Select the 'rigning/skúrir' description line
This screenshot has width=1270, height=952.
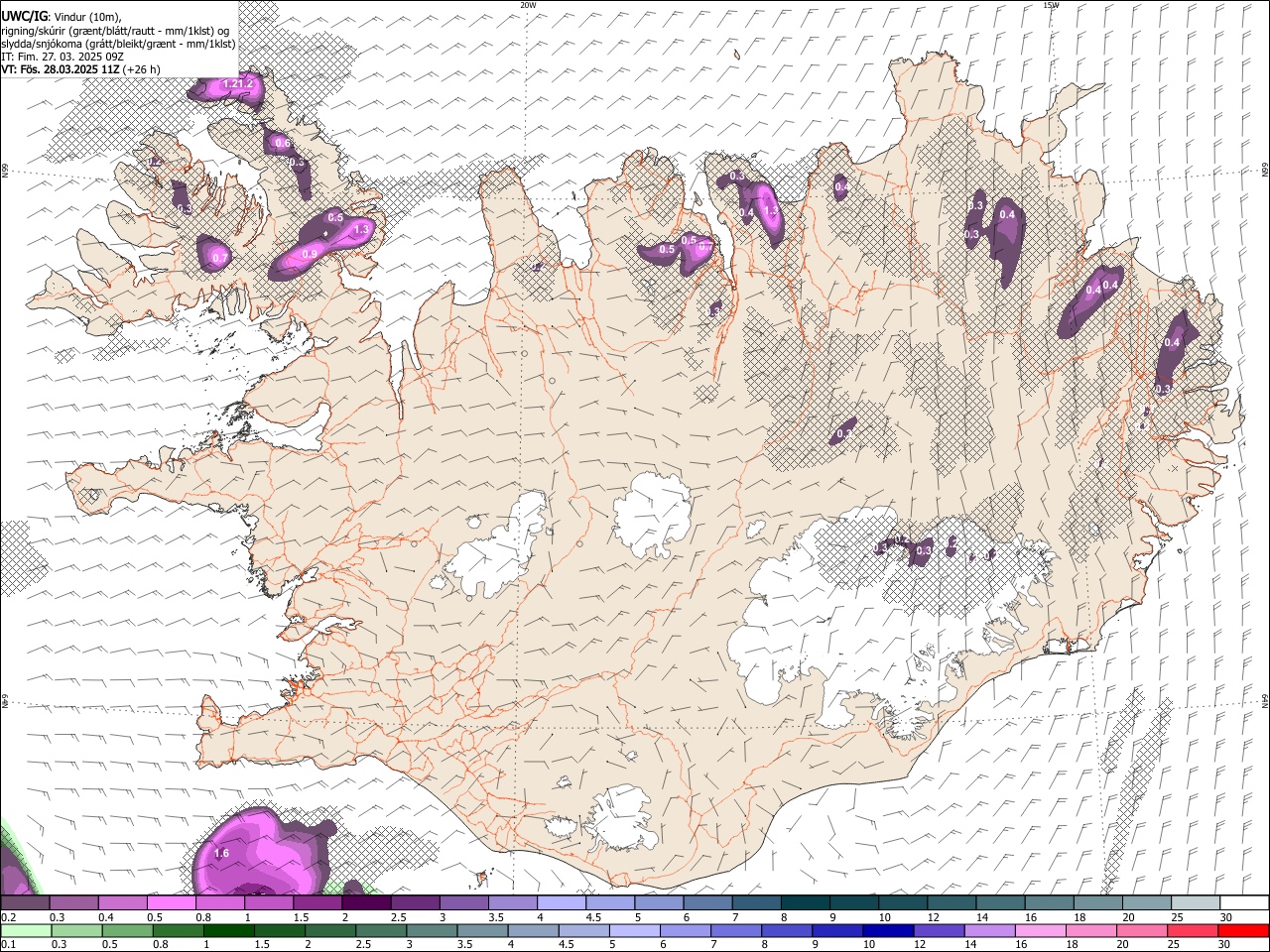(115, 30)
